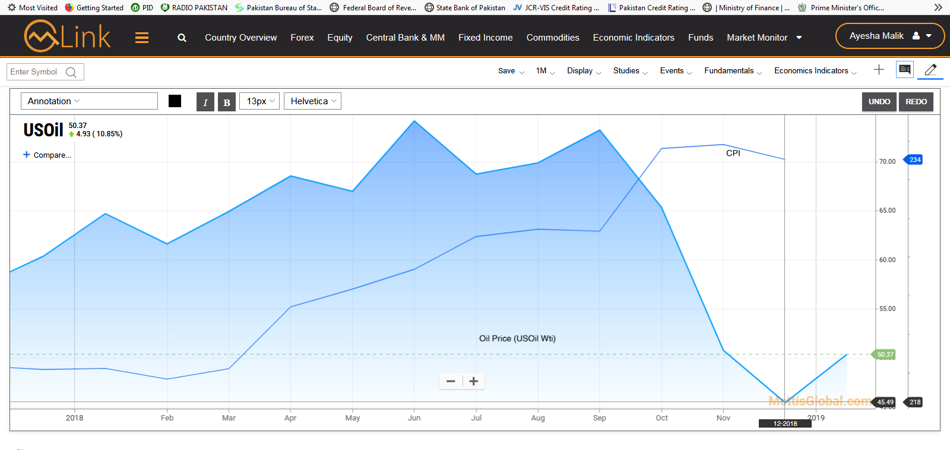950x450 pixels.
Task: Open the Ayesha Malik account menu
Action: click(889, 36)
